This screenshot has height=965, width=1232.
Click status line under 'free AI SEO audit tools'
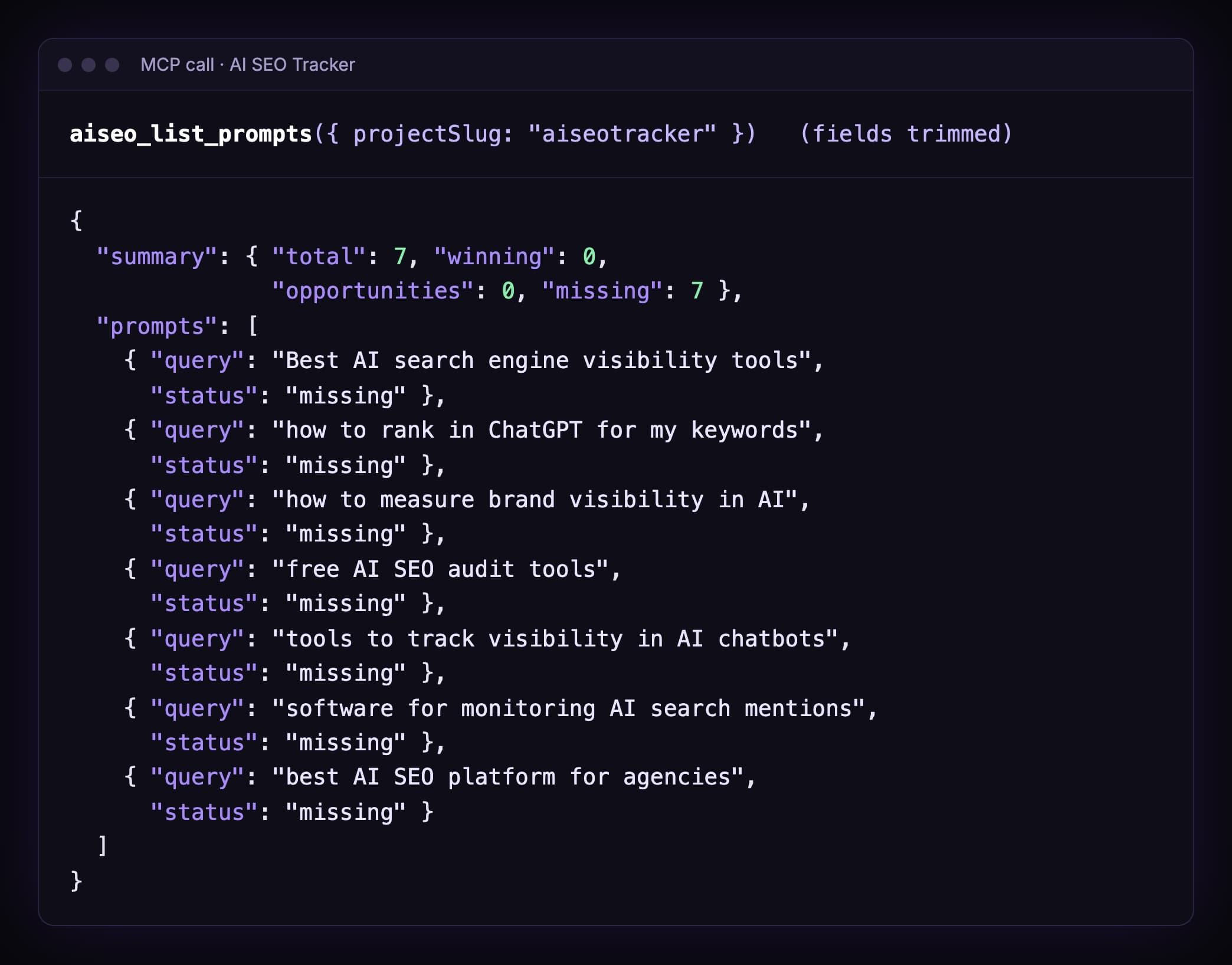297,605
